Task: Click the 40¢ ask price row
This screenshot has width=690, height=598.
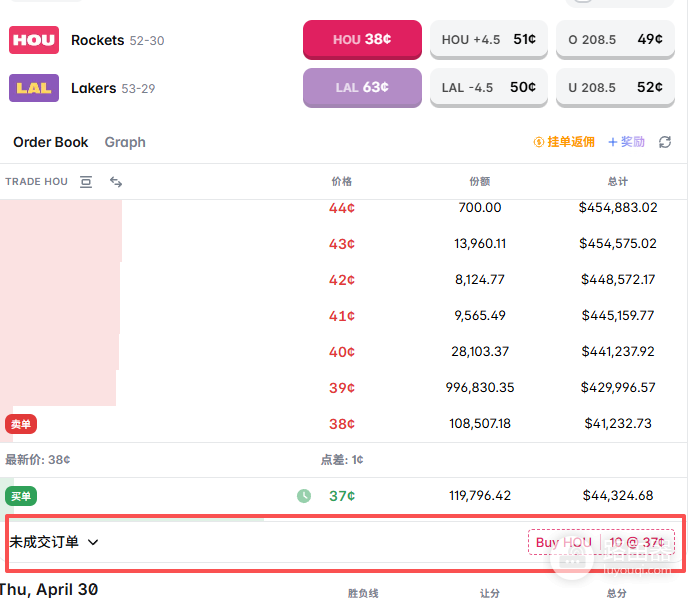Action: tap(342, 352)
